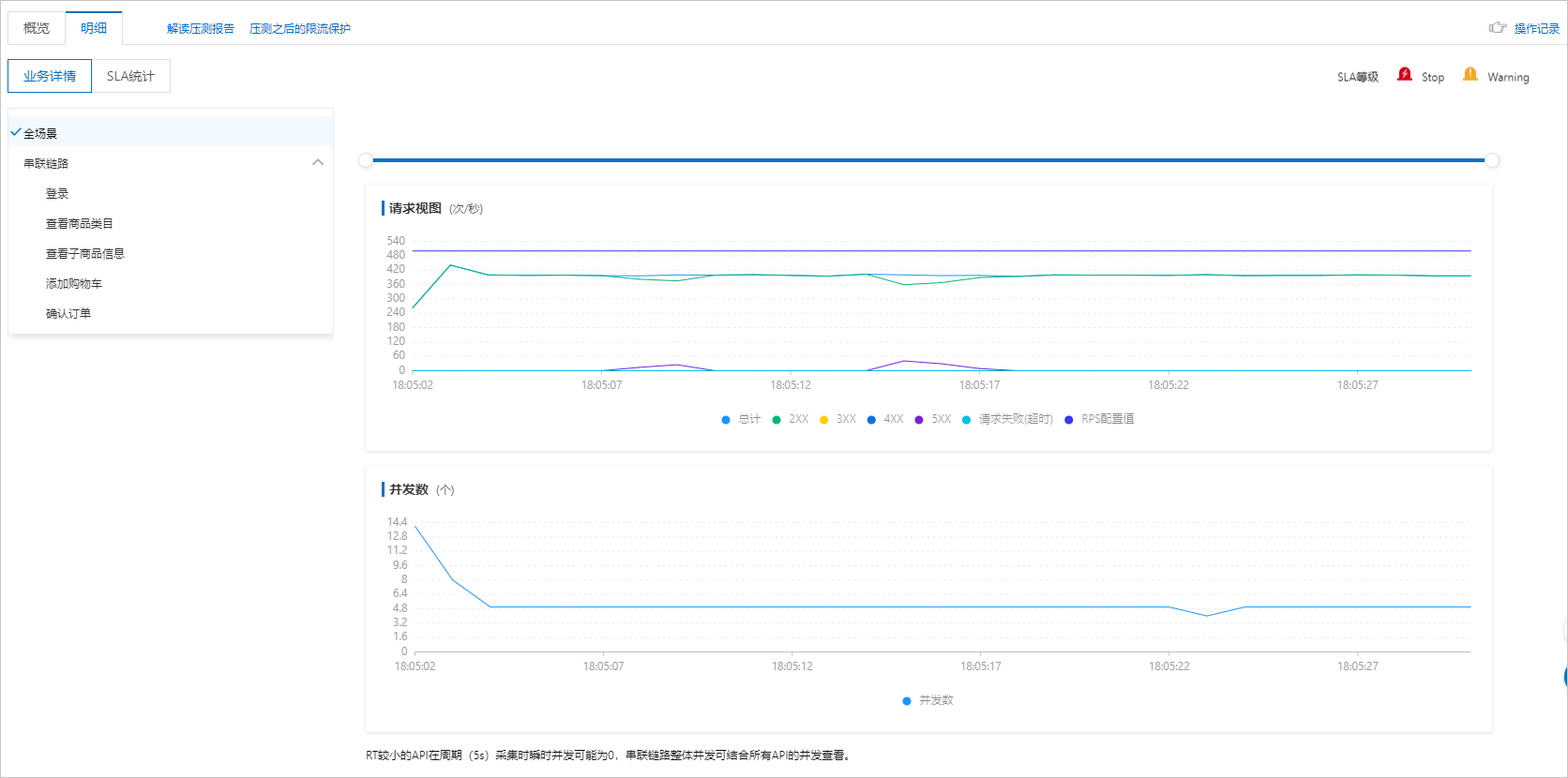The image size is (1568, 778).
Task: Click the 操作记录 hand pointer icon
Action: tap(1498, 28)
